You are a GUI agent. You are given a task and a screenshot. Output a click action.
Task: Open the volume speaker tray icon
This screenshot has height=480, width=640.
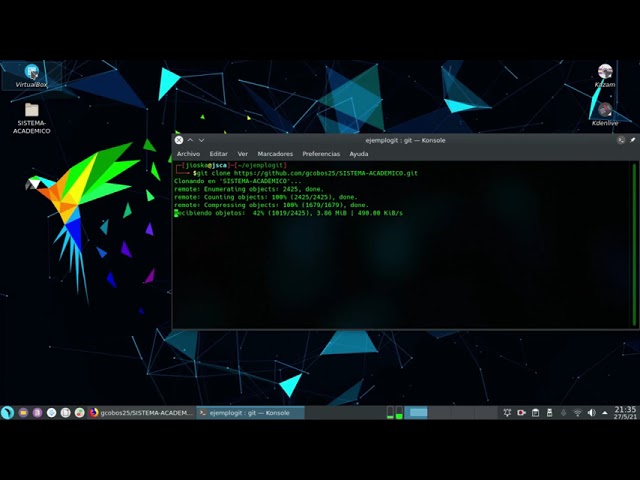591,413
